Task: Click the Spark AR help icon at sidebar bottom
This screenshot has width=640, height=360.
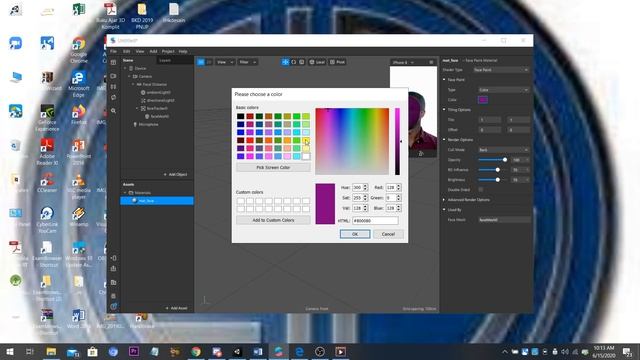Action: pyautogui.click(x=113, y=306)
